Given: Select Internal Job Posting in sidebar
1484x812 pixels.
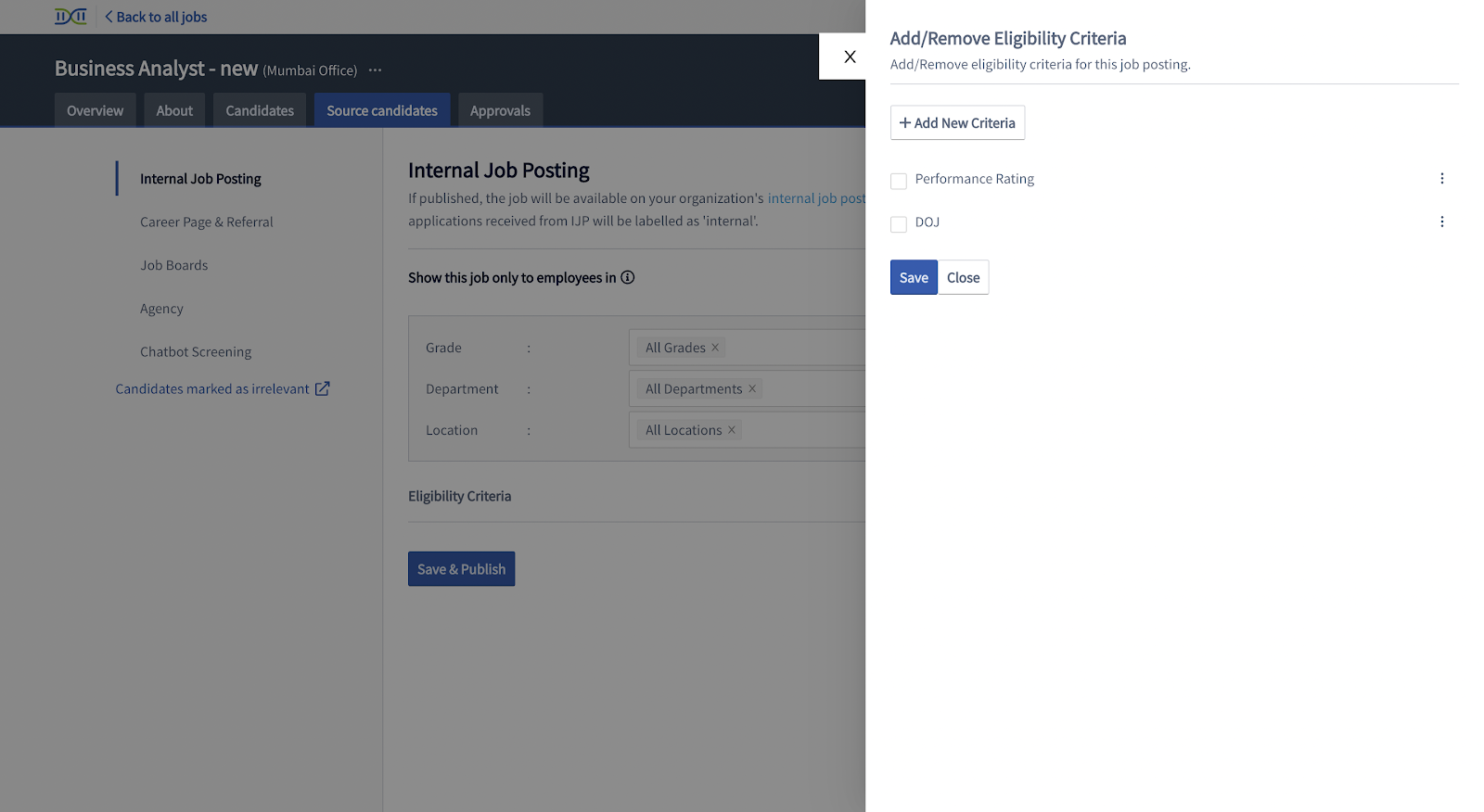Looking at the screenshot, I should coord(200,179).
